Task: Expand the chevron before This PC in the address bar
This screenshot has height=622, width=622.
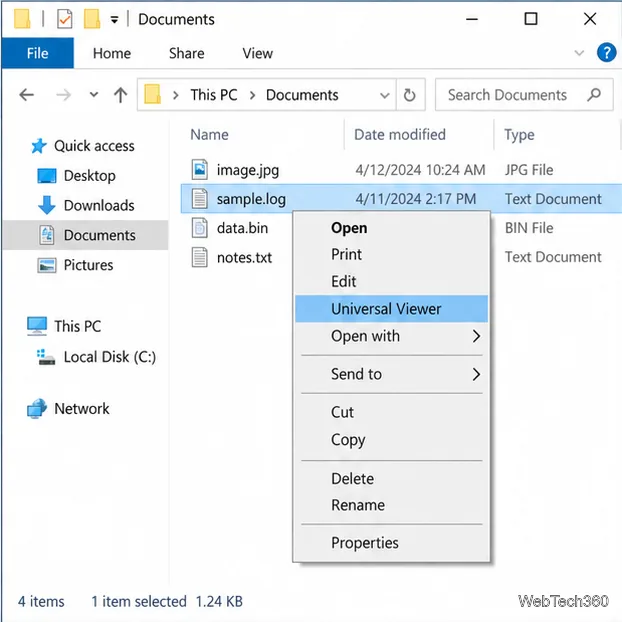Action: 176,95
